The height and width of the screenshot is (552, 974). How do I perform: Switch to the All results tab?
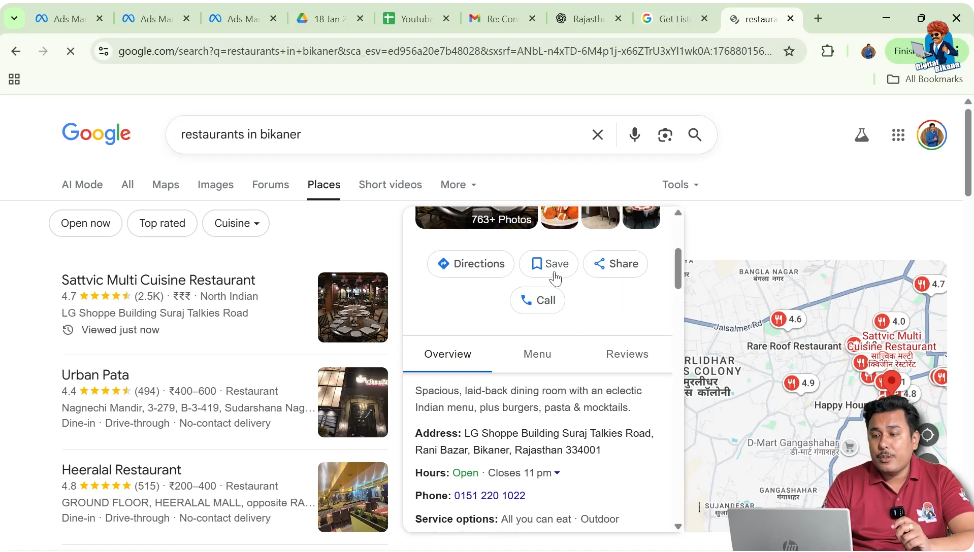coord(127,184)
